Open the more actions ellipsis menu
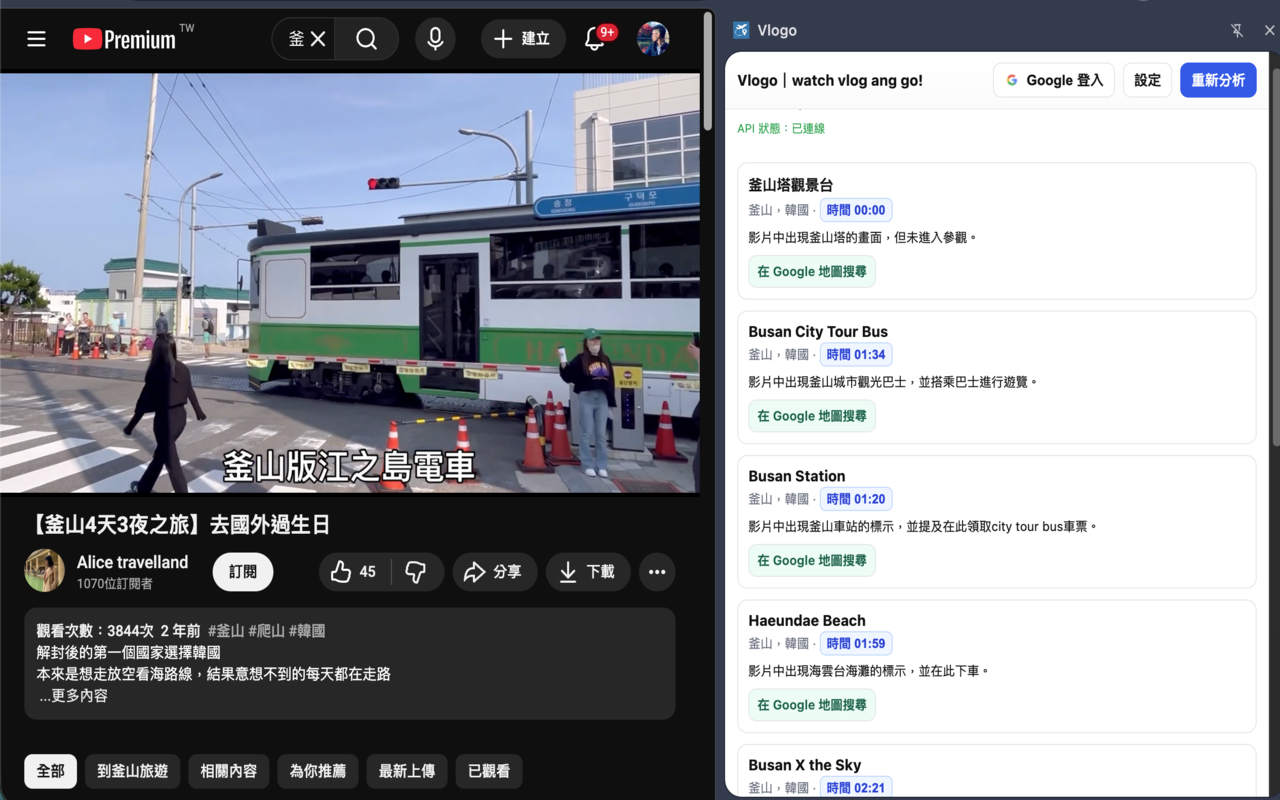The width and height of the screenshot is (1280, 800). [656, 571]
